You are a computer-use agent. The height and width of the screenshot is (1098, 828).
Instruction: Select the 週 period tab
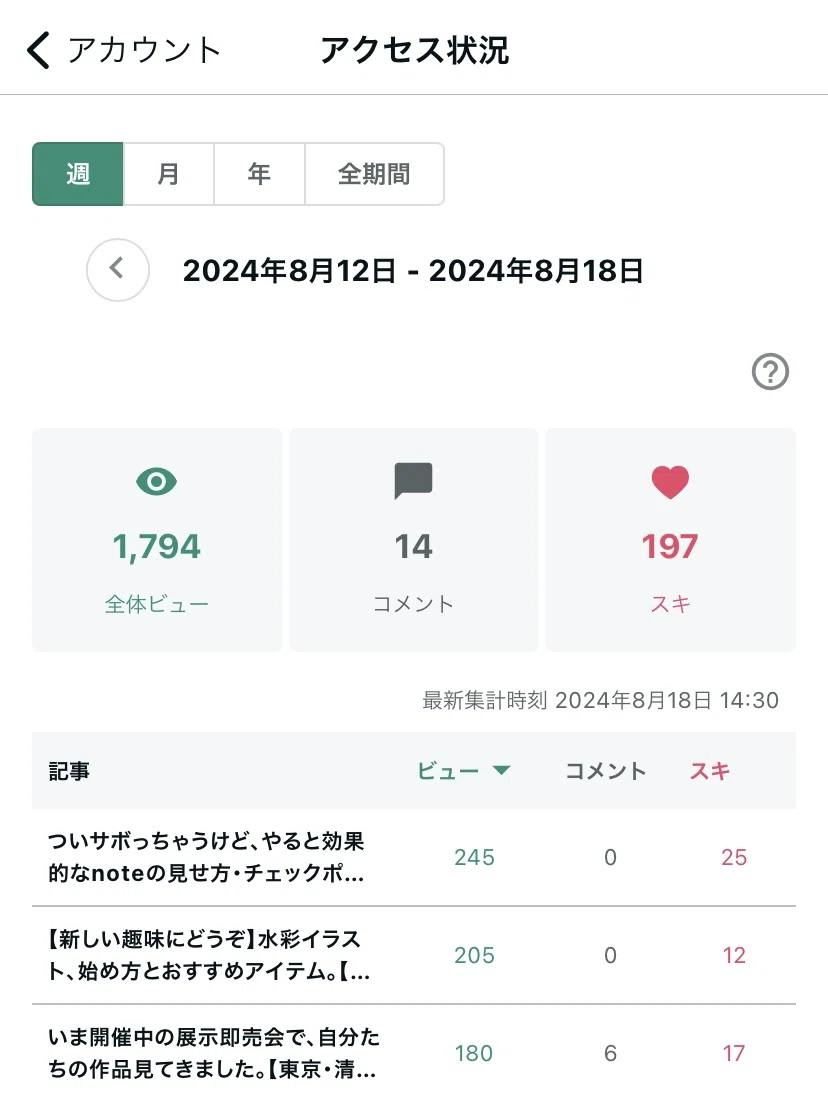pyautogui.click(x=78, y=174)
